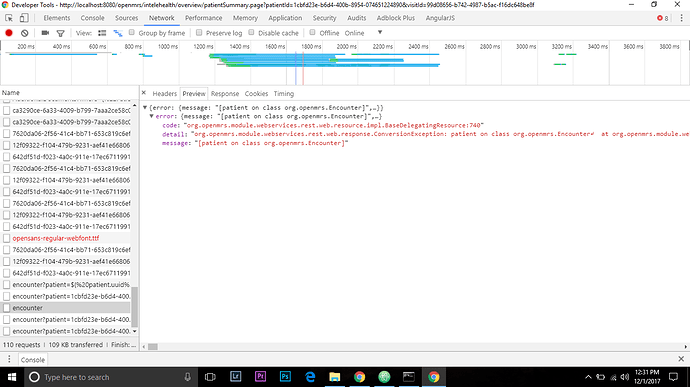Open the Sources panel tab

coord(127,18)
